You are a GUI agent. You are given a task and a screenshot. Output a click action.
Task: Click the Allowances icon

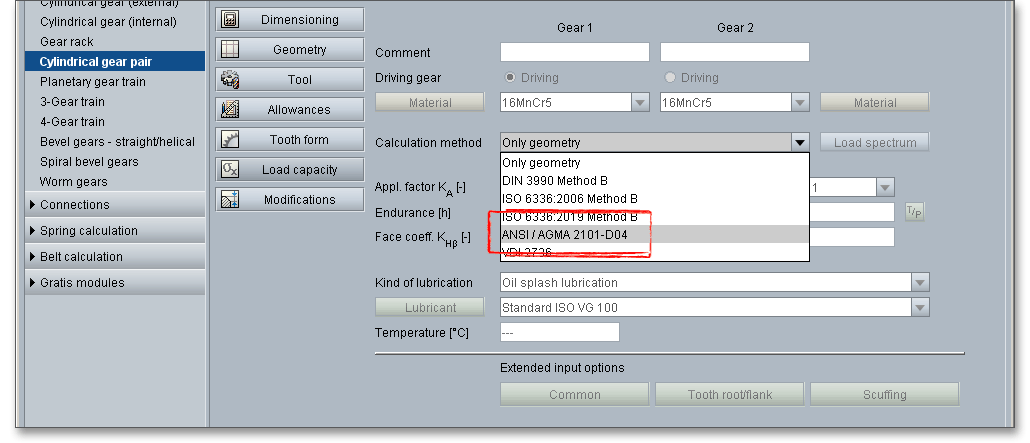coord(230,109)
